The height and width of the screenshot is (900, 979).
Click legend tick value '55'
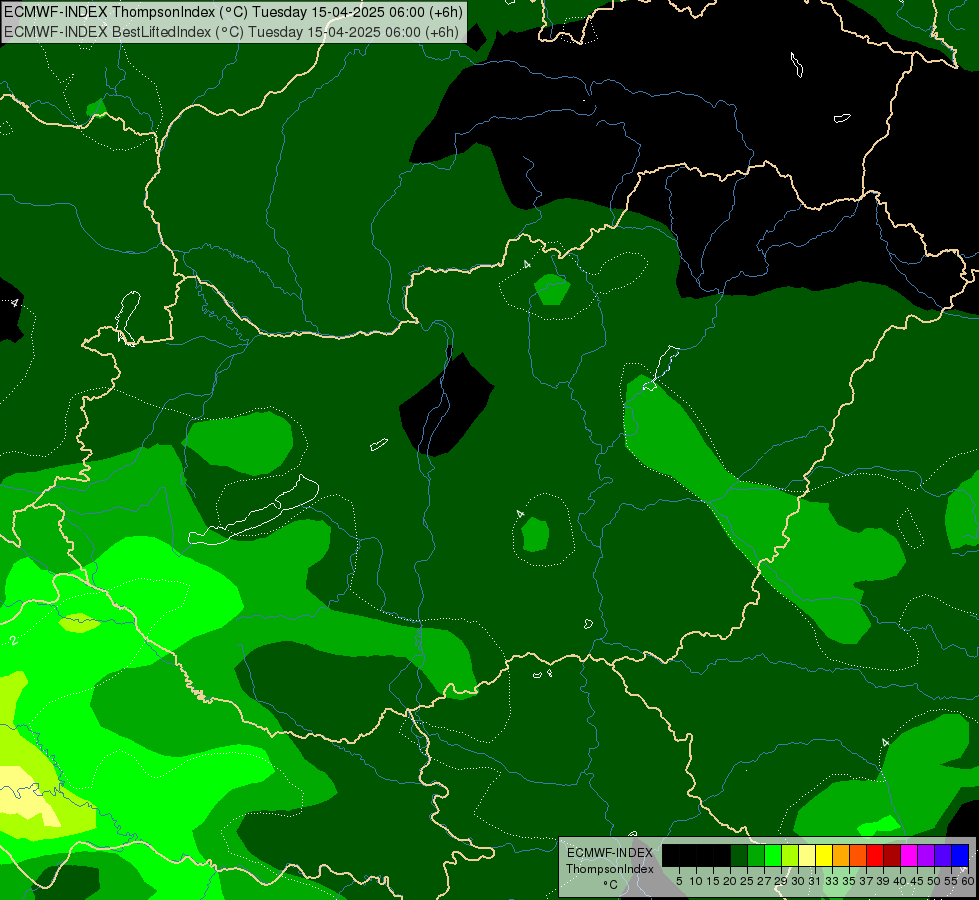[x=951, y=881]
